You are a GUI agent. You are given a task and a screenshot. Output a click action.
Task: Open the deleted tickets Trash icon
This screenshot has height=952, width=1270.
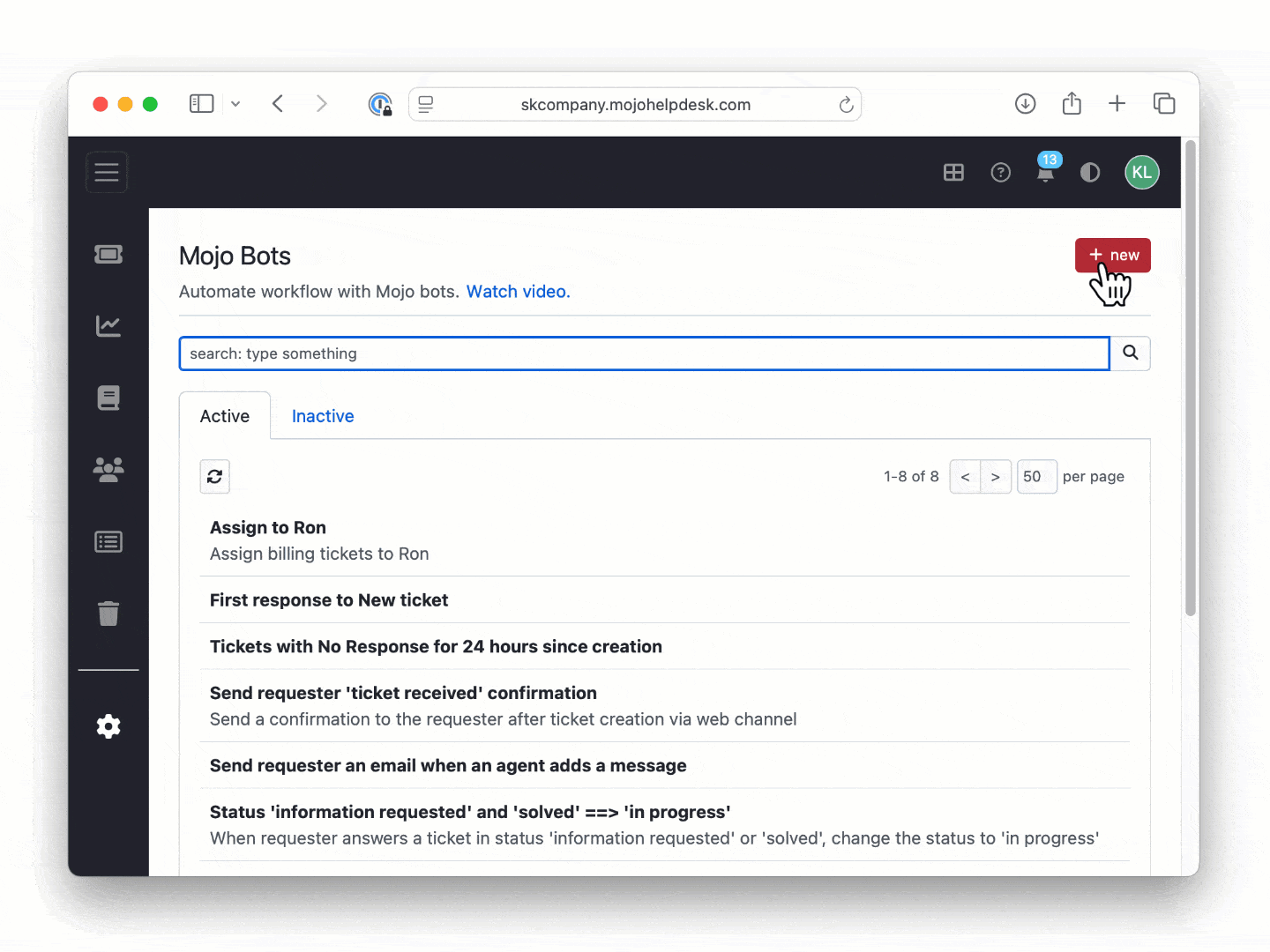click(108, 614)
